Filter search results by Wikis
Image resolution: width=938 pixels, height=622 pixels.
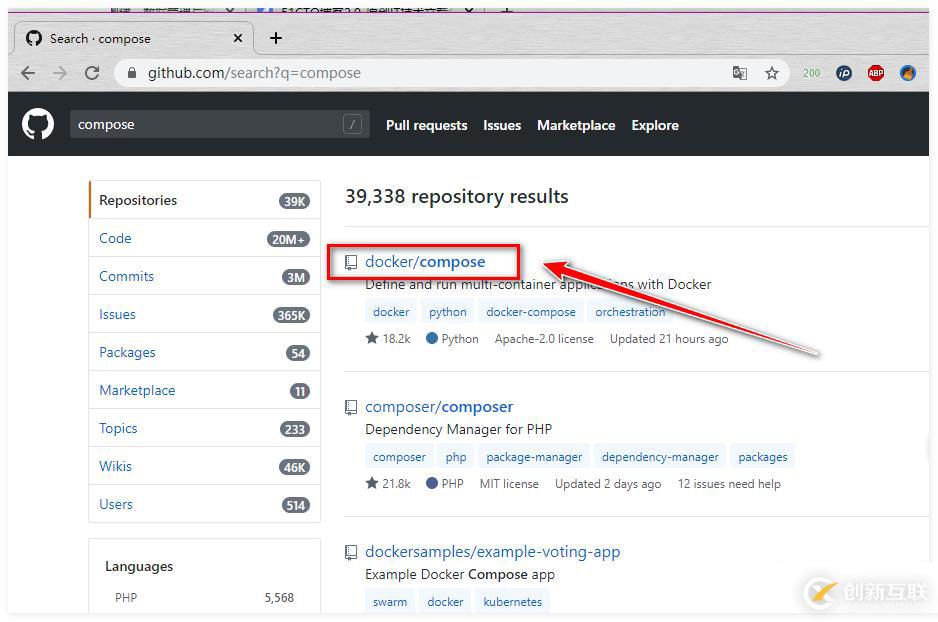205,466
